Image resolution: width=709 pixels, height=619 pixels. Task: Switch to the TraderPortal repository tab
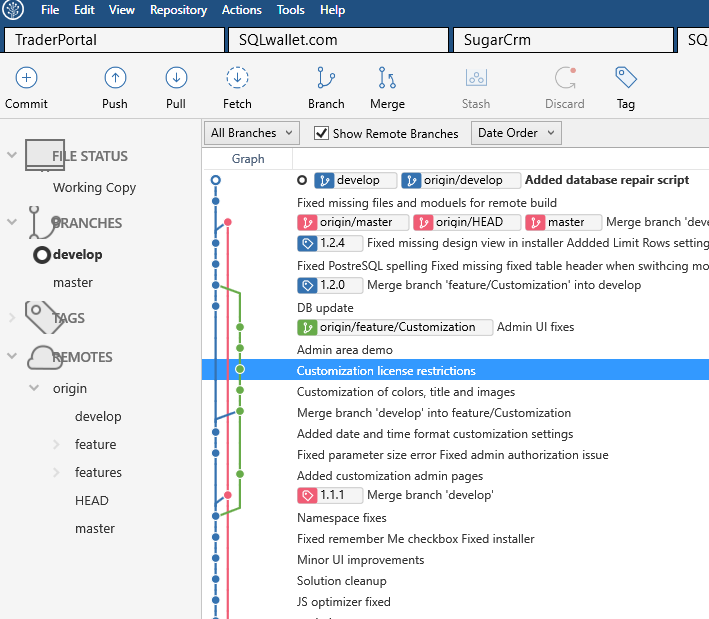pyautogui.click(x=114, y=40)
